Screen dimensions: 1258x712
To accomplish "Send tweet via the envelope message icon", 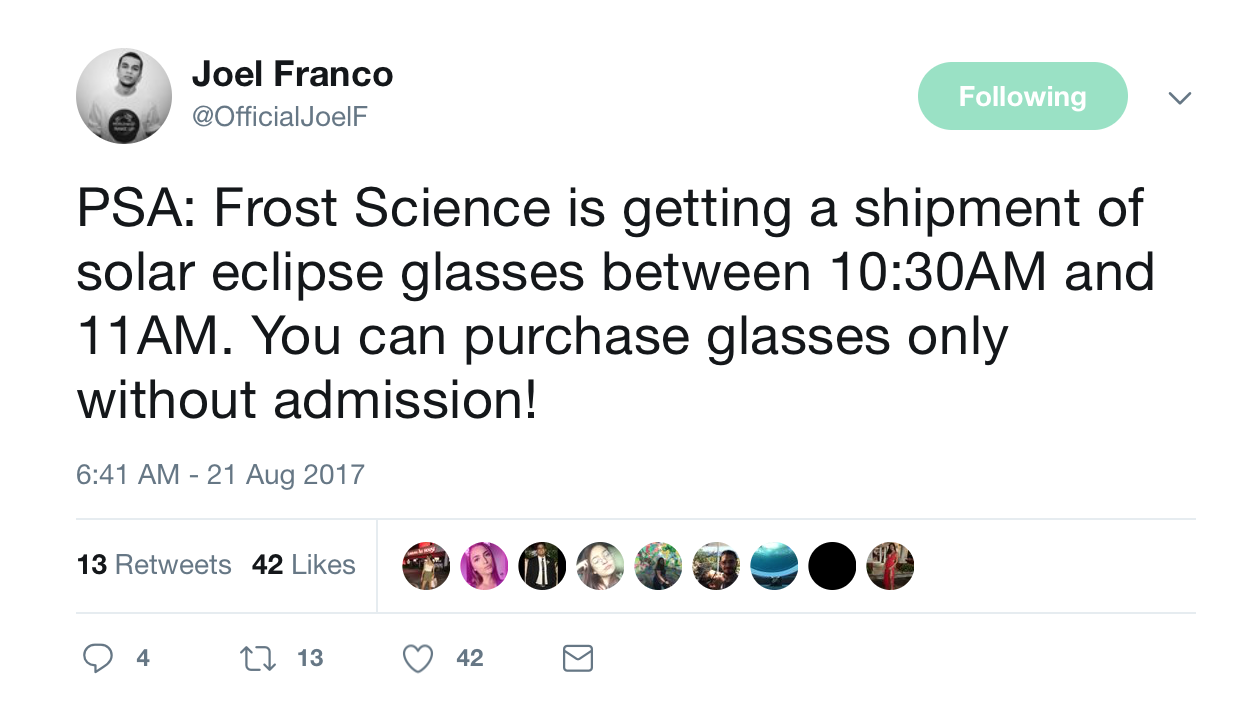I will pyautogui.click(x=578, y=657).
